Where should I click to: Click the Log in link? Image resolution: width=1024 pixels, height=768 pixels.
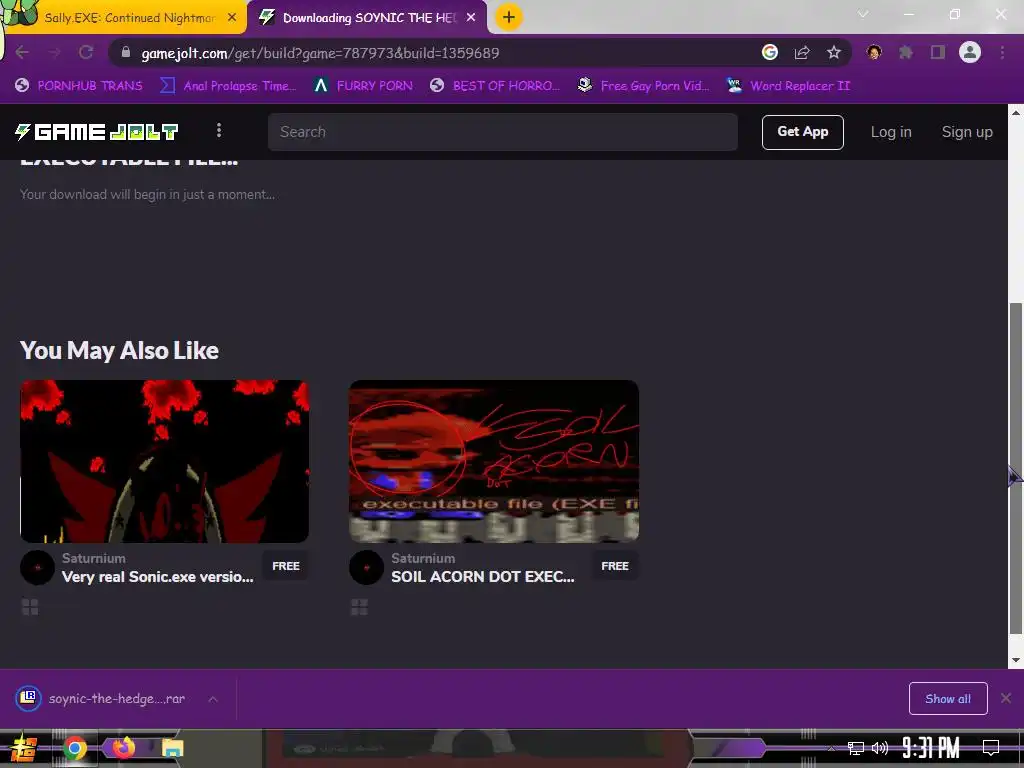click(x=891, y=132)
